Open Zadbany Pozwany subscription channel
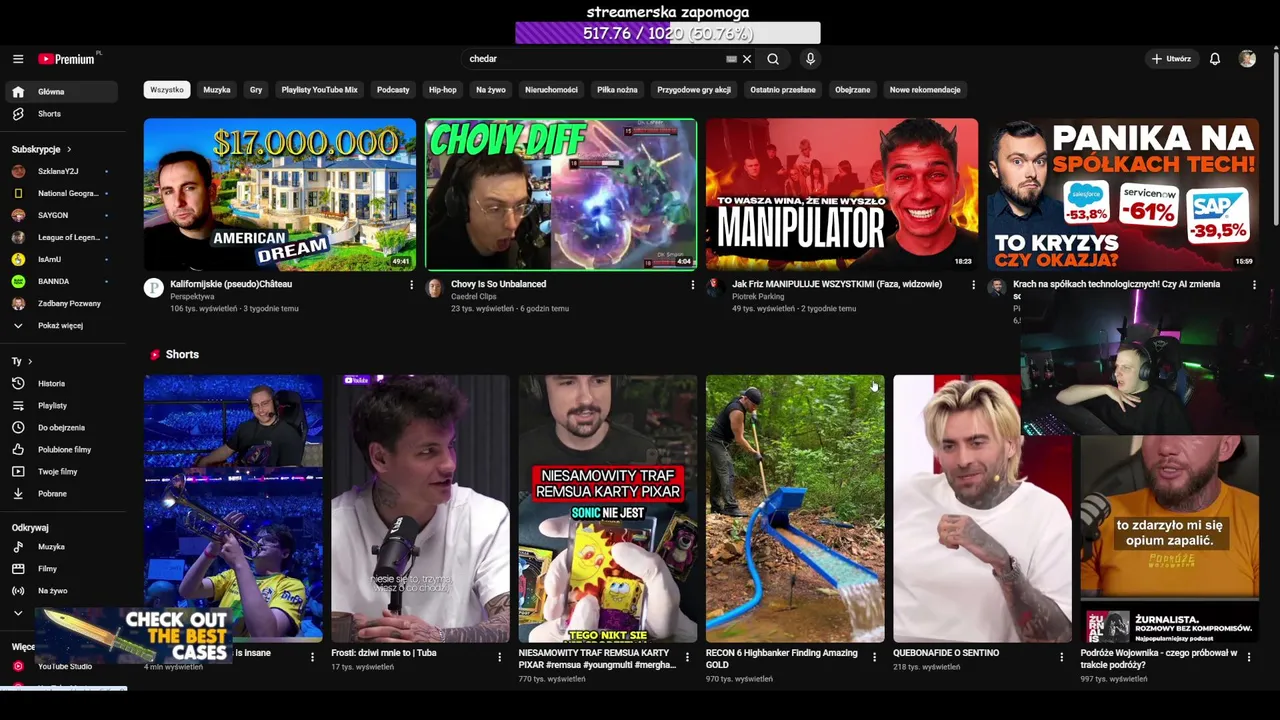 coord(60,303)
